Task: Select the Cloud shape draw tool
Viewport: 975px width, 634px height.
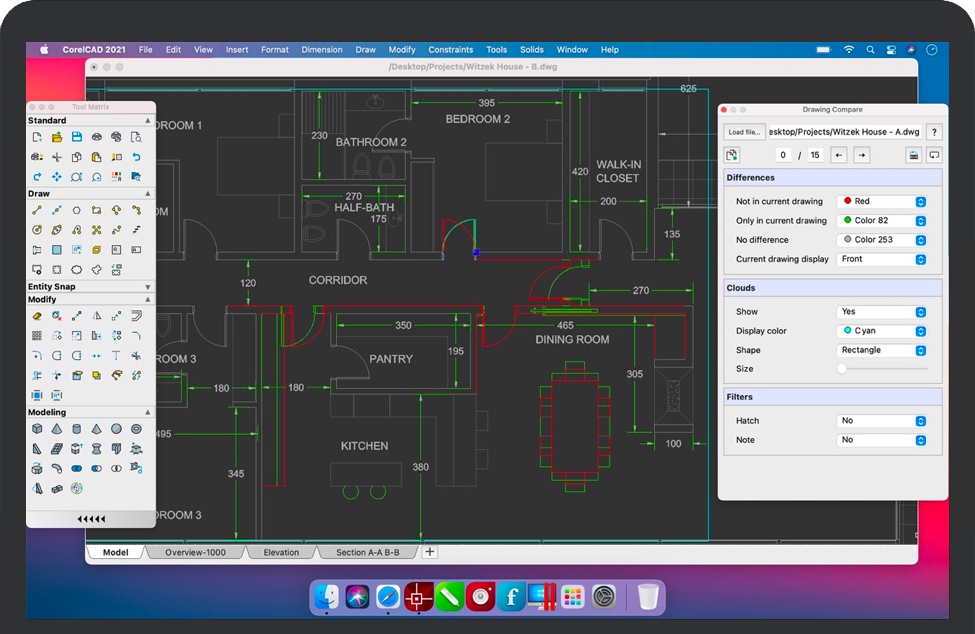Action: (x=76, y=270)
